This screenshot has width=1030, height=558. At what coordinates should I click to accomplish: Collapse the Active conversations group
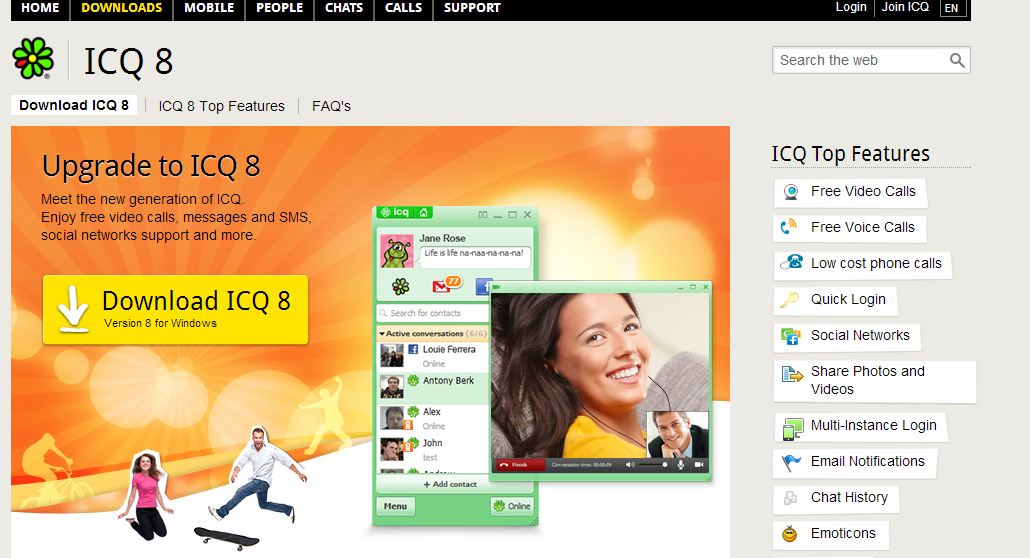pos(382,333)
